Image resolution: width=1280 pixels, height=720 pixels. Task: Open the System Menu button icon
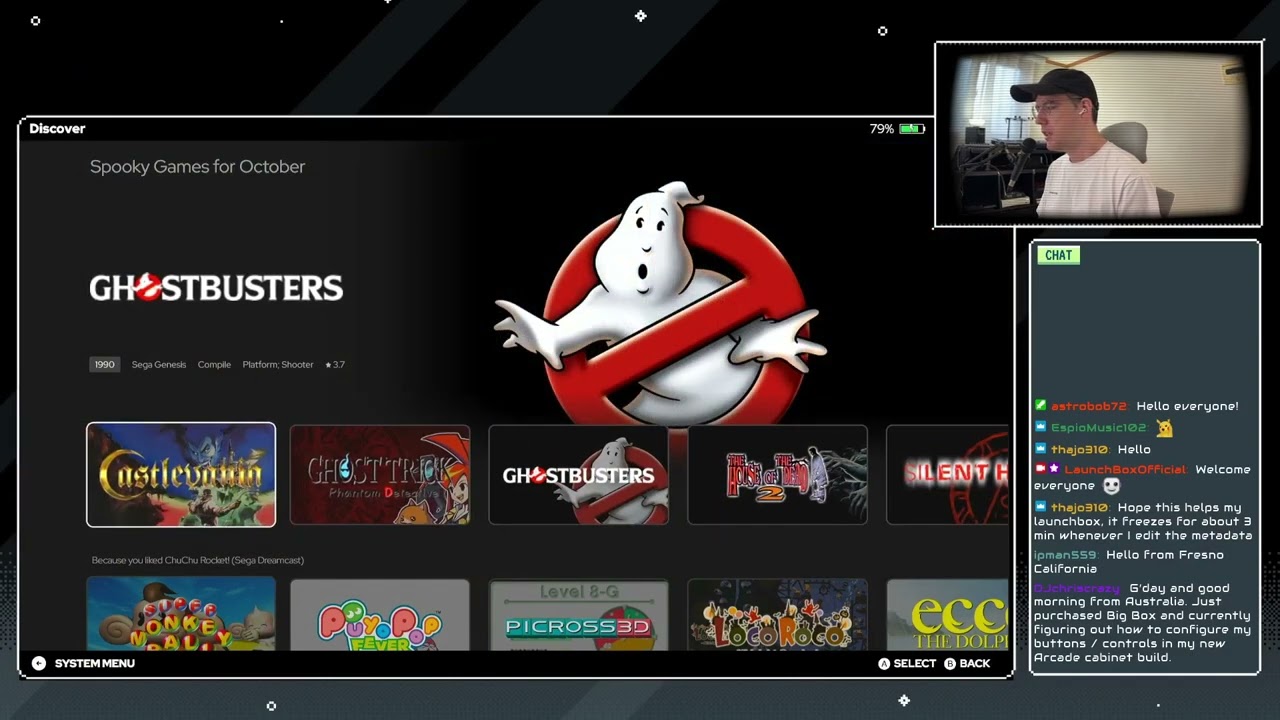(x=38, y=663)
